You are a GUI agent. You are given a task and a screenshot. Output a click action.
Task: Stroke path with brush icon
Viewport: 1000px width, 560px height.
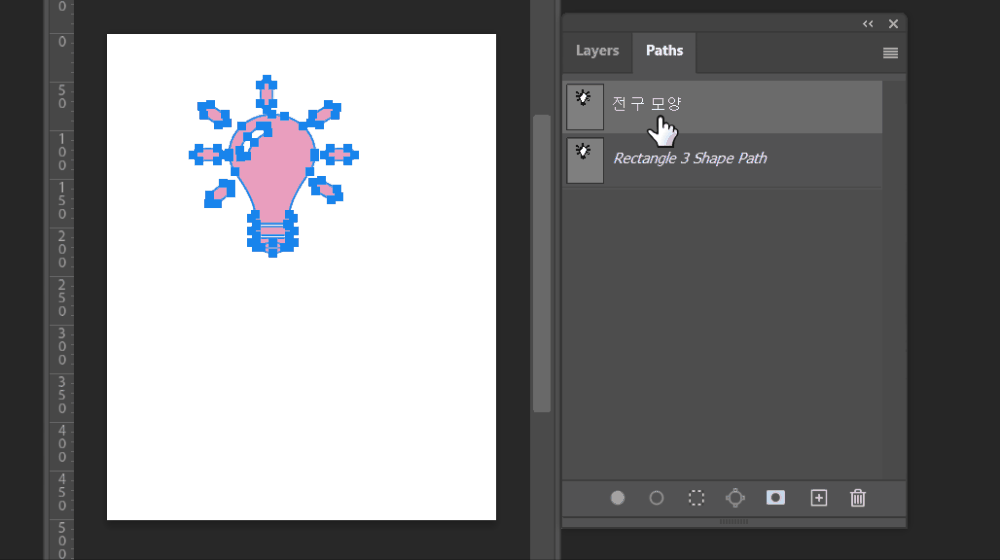click(x=656, y=498)
